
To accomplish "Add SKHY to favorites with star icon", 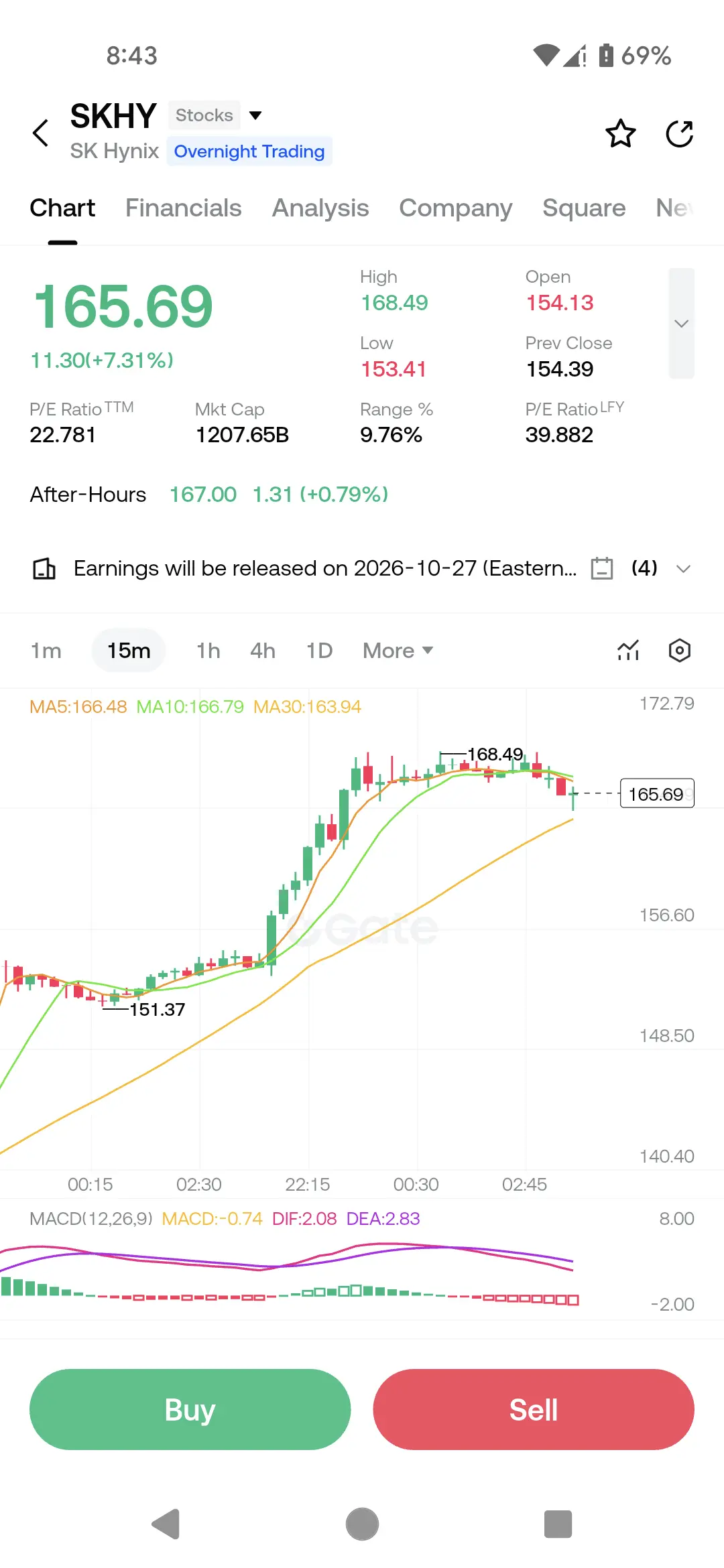I will point(621,133).
